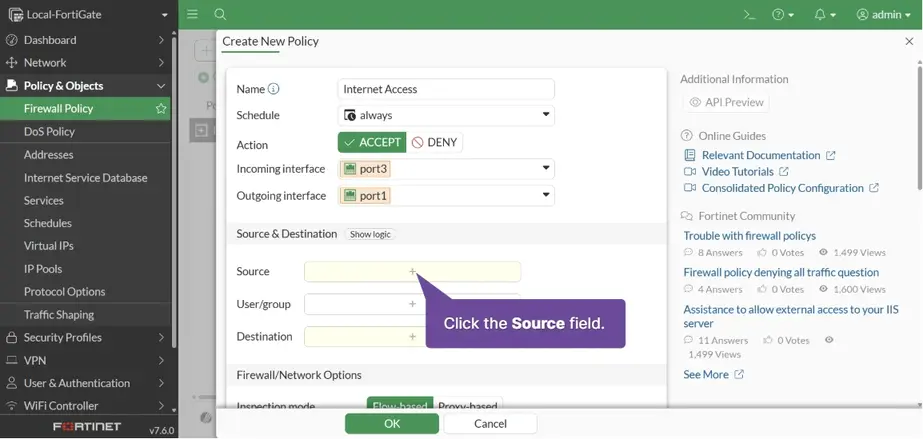The image size is (923, 439).
Task: Open Internet Service Database page
Action: click(x=85, y=178)
